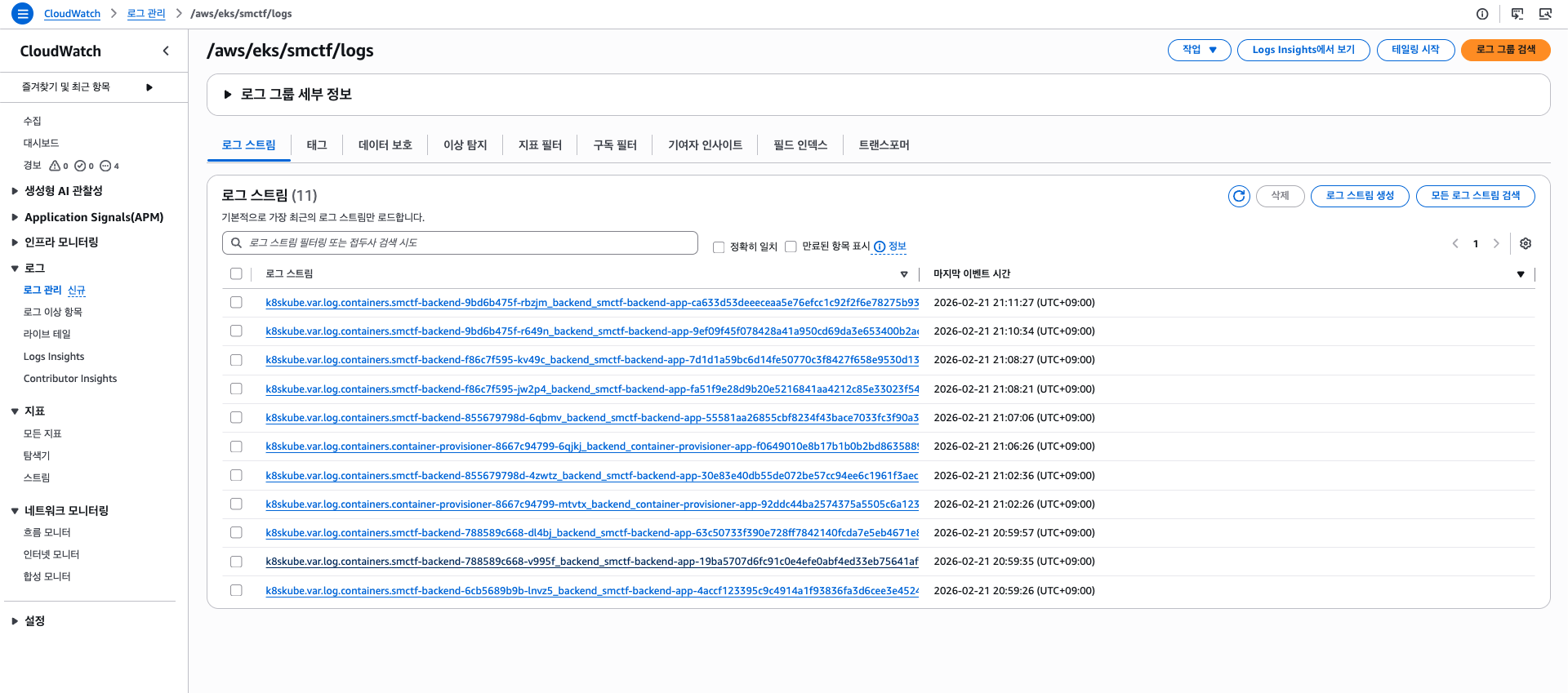
Task: Click Logs Insights에서 보기 button
Action: pos(1303,50)
